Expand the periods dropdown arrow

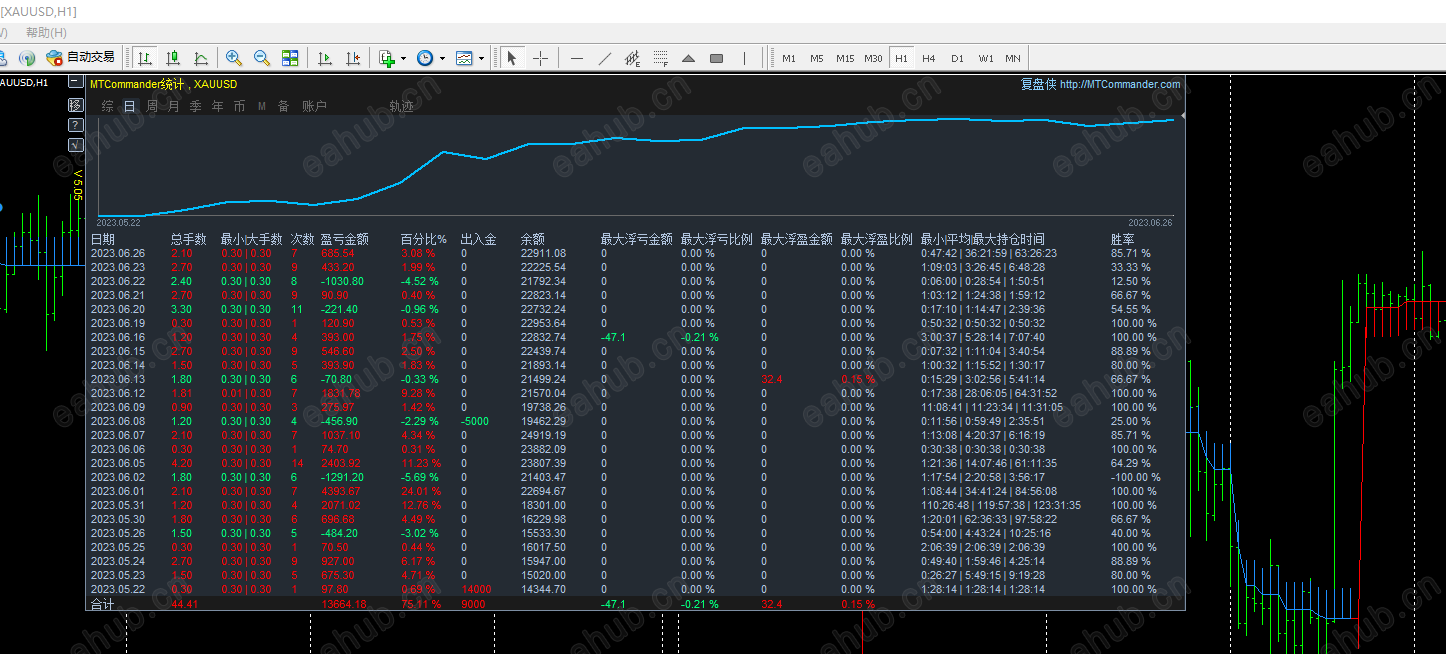pyautogui.click(x=442, y=58)
